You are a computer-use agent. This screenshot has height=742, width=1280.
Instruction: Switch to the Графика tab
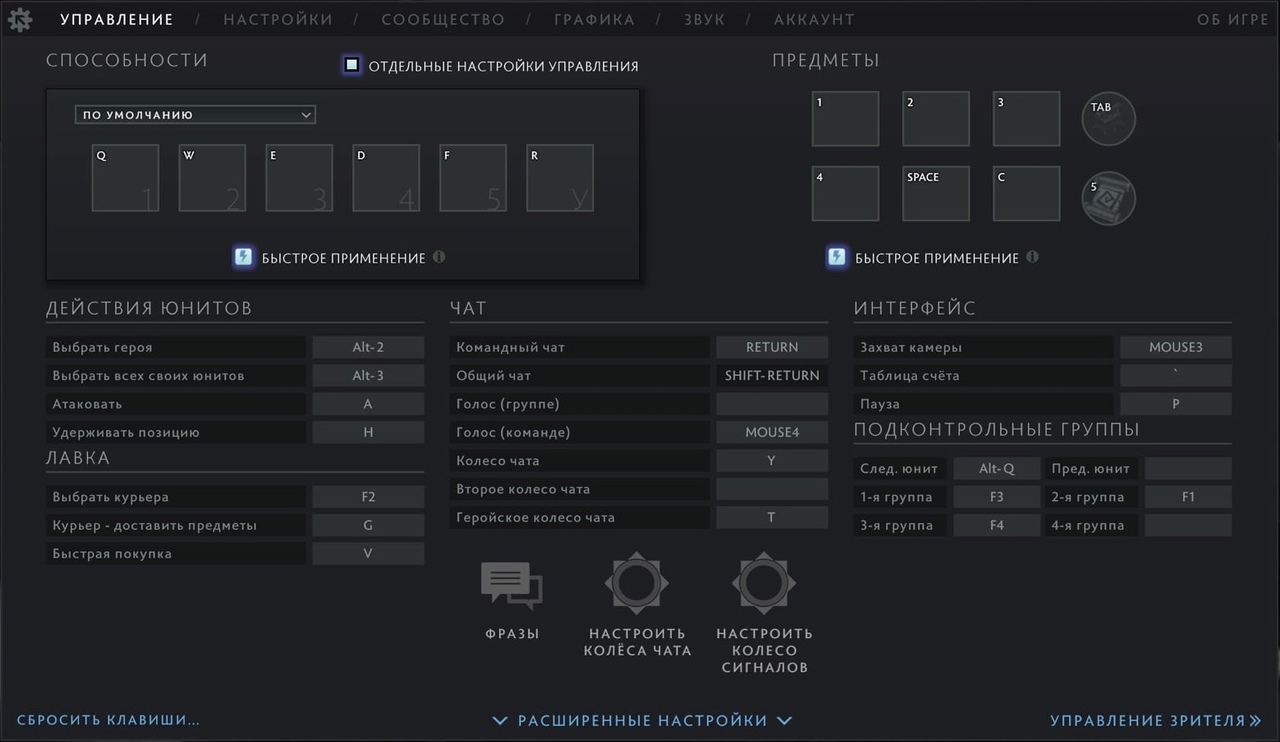594,19
